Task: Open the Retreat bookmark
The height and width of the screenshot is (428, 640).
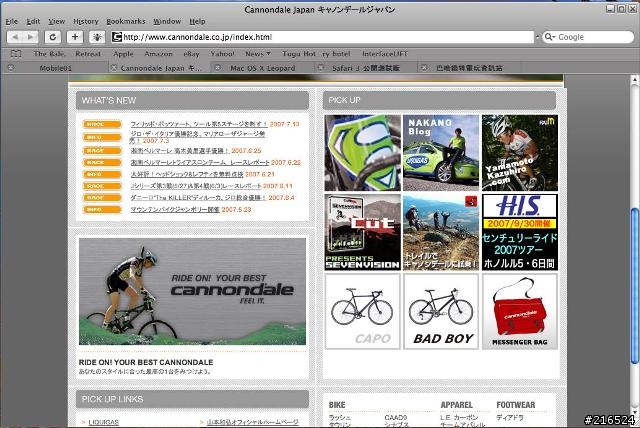Action: pos(88,53)
